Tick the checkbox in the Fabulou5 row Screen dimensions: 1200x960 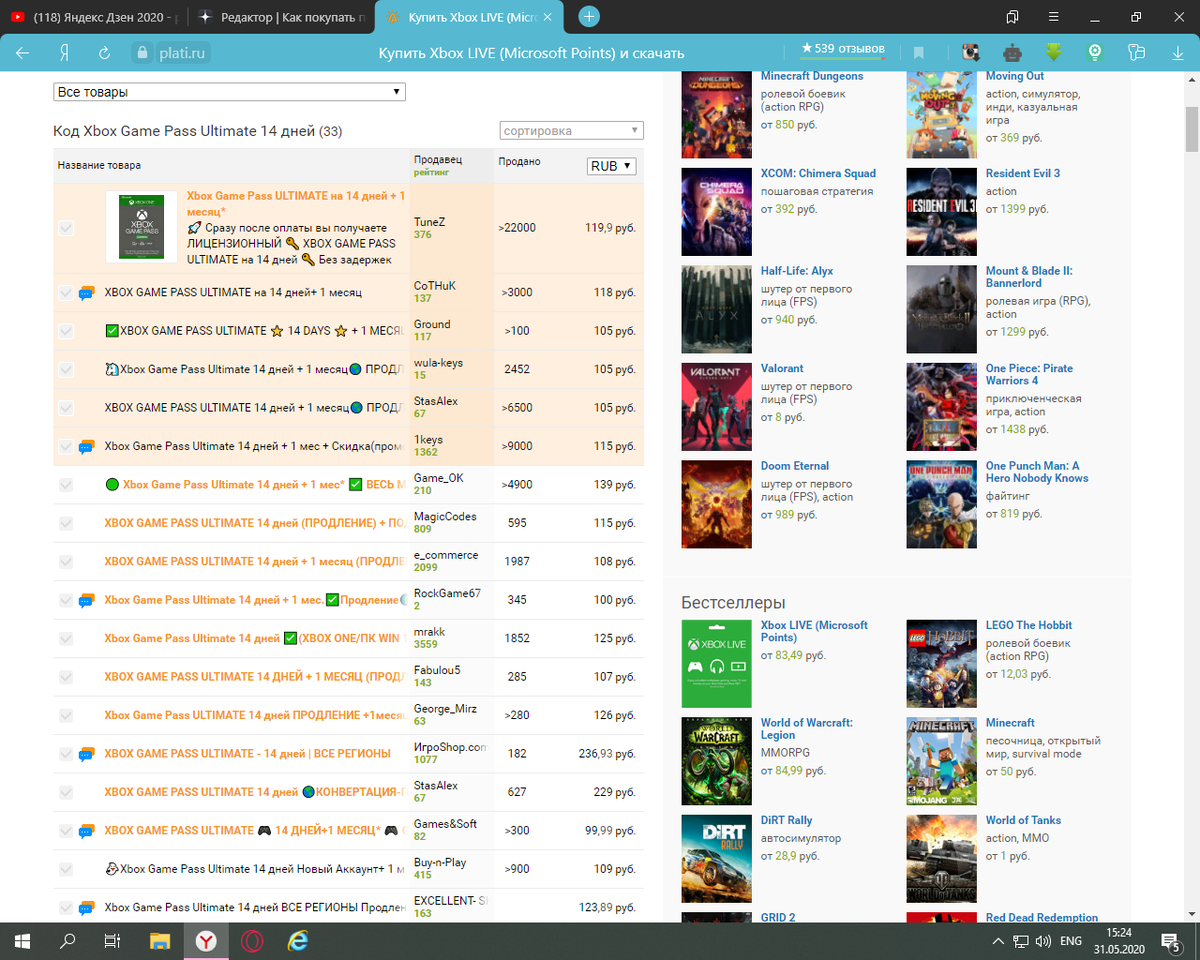pos(66,677)
